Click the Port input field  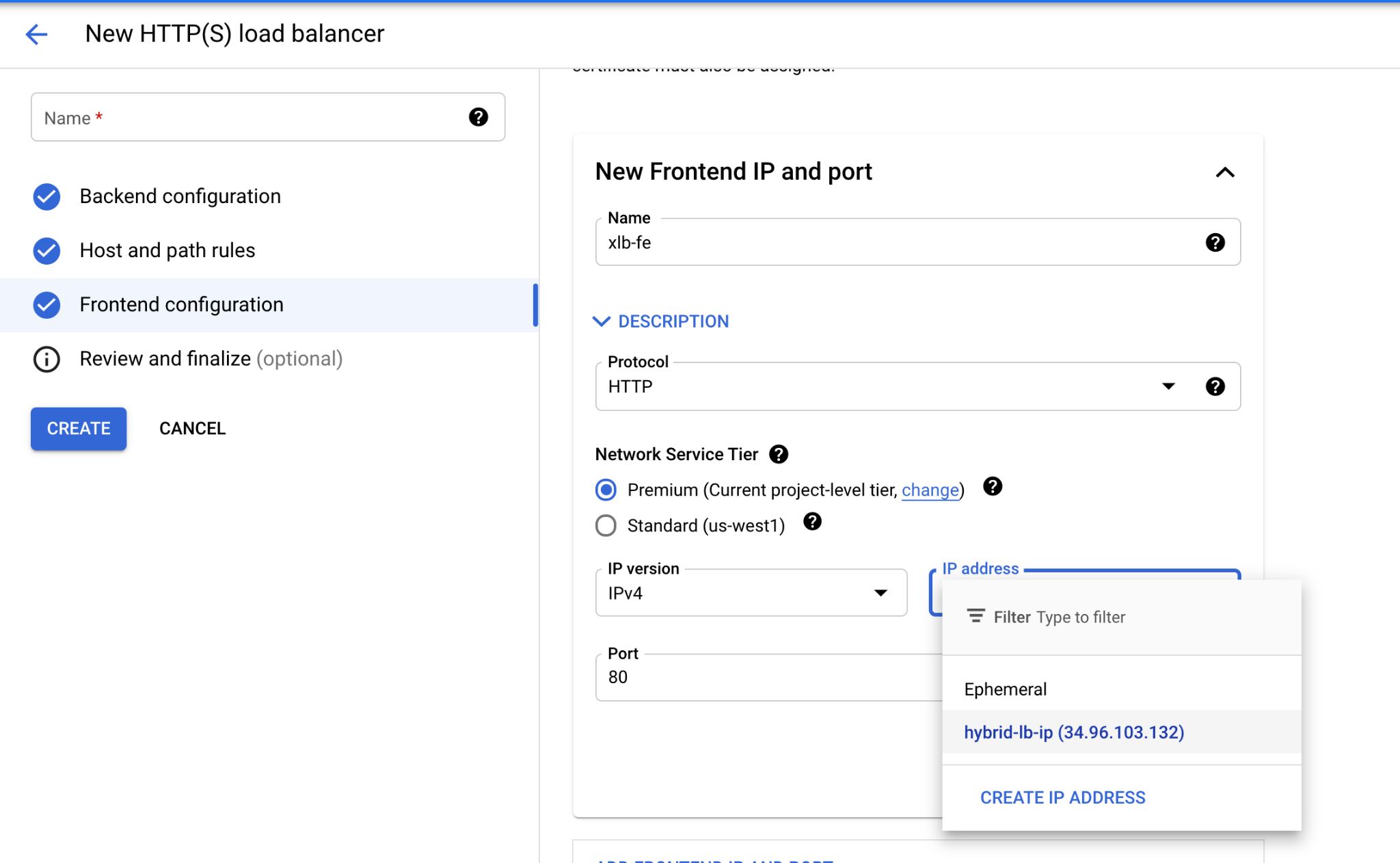pyautogui.click(x=766, y=677)
